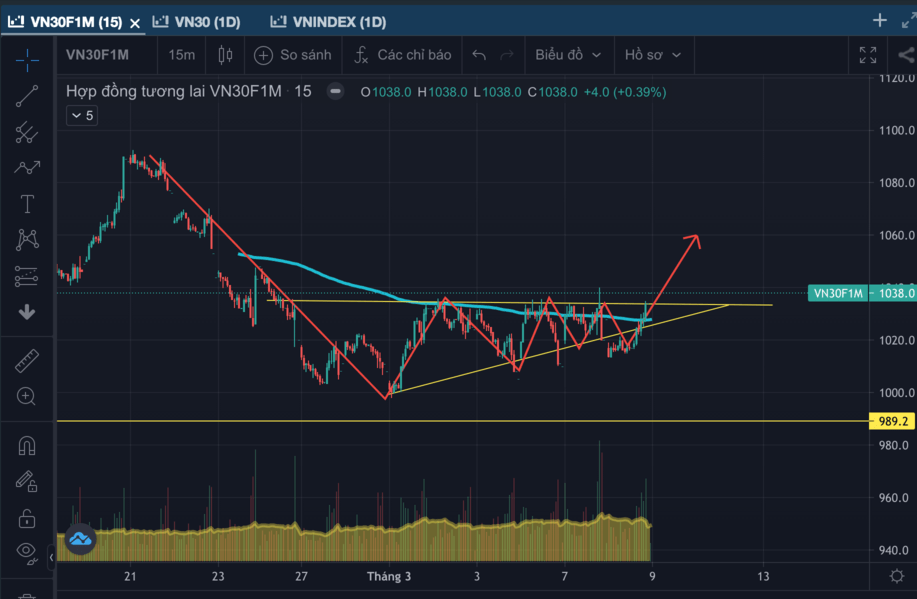Select the text annotation tool
Image resolution: width=917 pixels, height=599 pixels.
point(27,204)
